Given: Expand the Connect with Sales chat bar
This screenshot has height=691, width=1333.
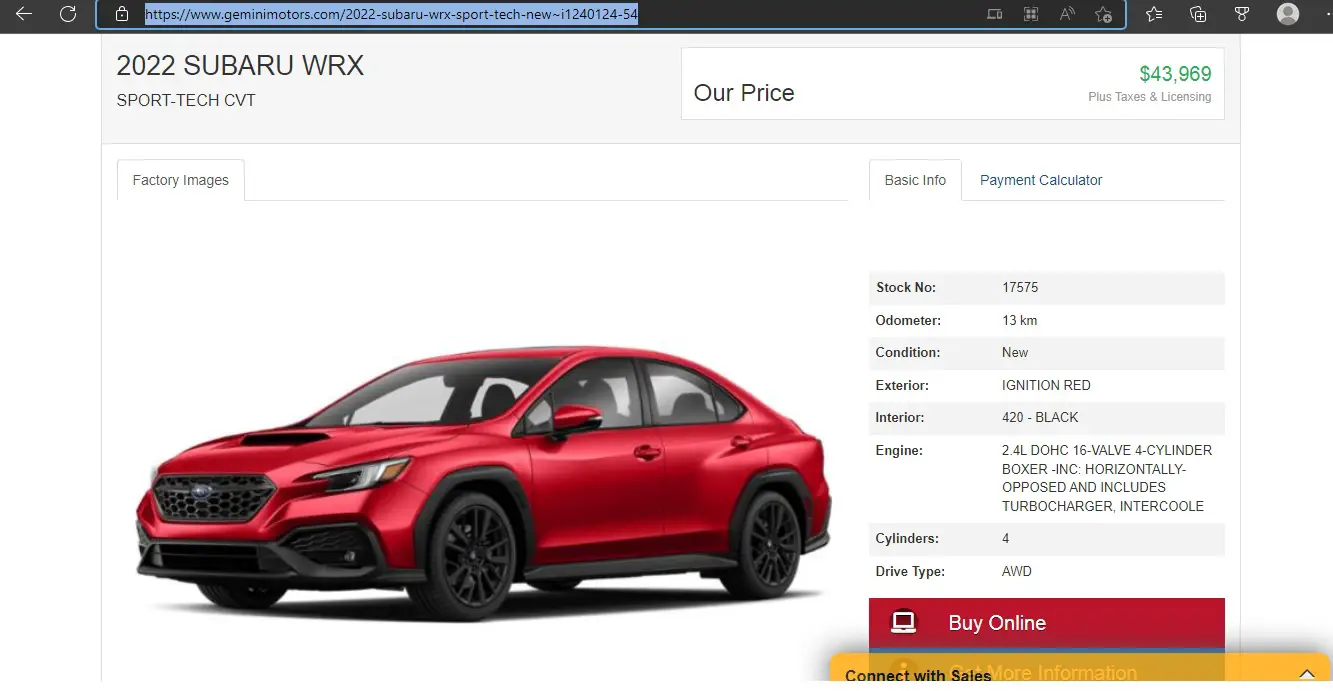Looking at the screenshot, I should 1307,674.
